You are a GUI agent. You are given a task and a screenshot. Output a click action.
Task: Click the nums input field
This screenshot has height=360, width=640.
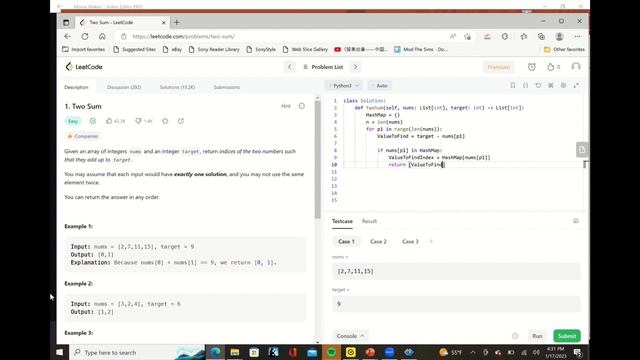(x=456, y=271)
